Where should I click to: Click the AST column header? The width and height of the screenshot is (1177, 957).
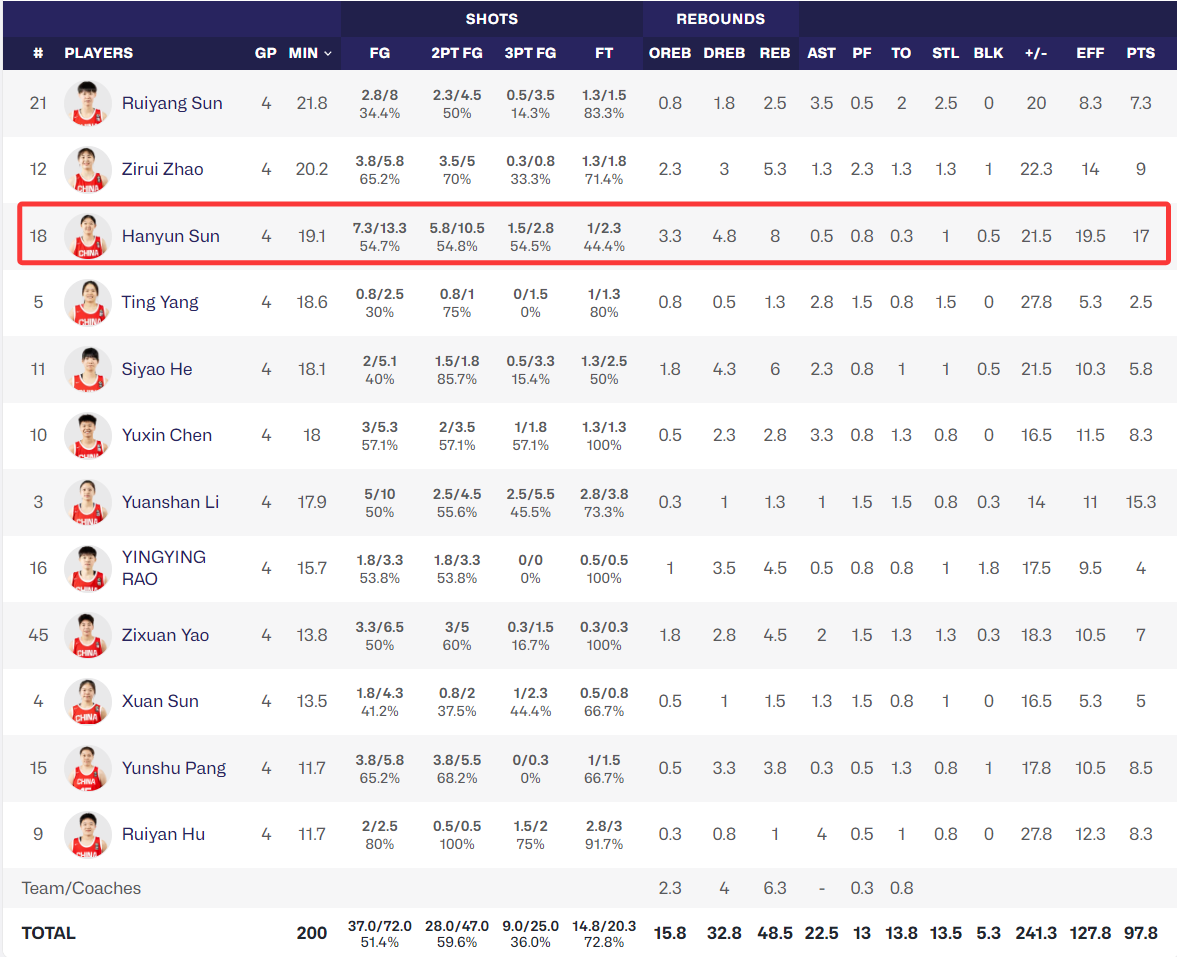[821, 53]
